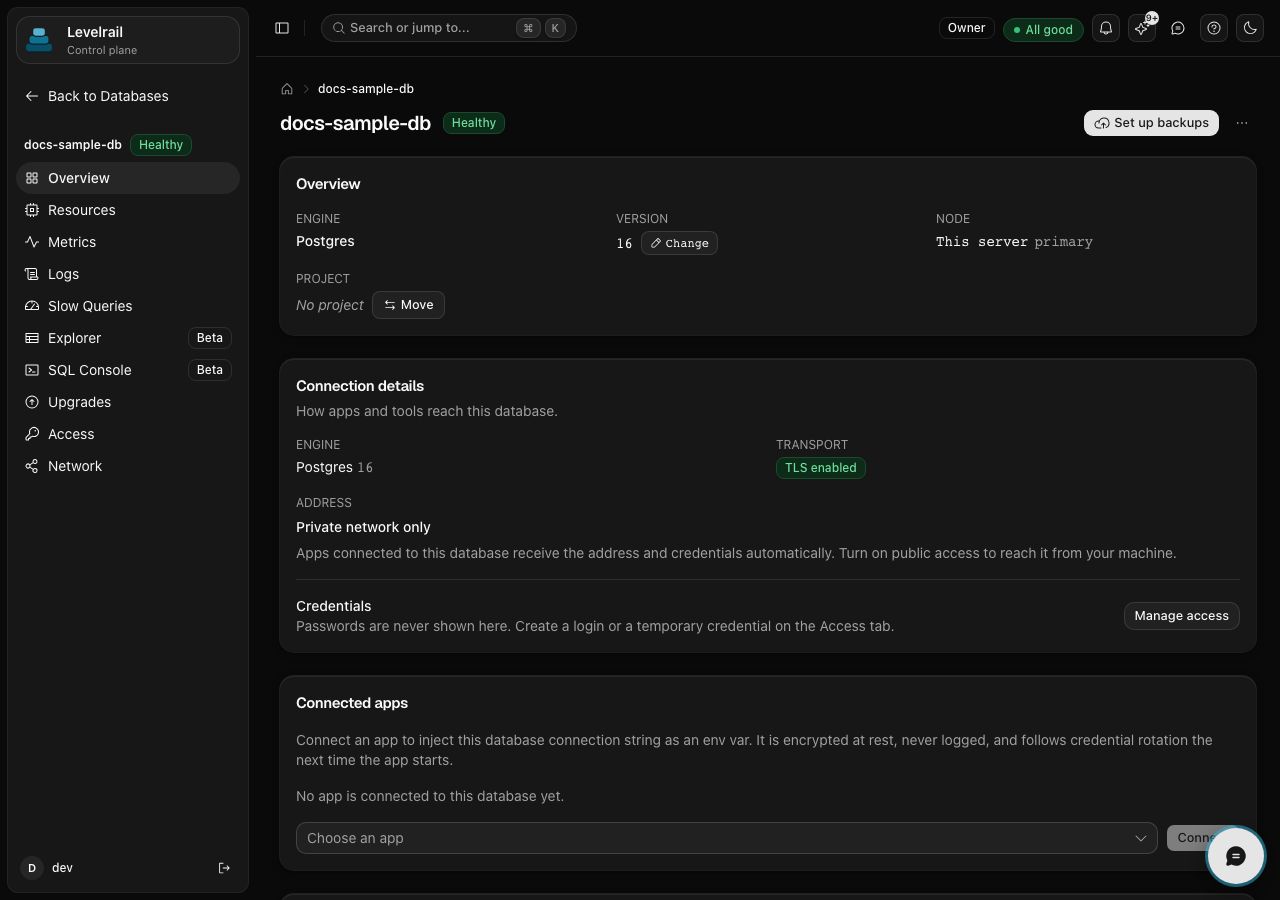Open the feedback chat bubble icon in the header
1280x900 pixels.
pos(1178,28)
